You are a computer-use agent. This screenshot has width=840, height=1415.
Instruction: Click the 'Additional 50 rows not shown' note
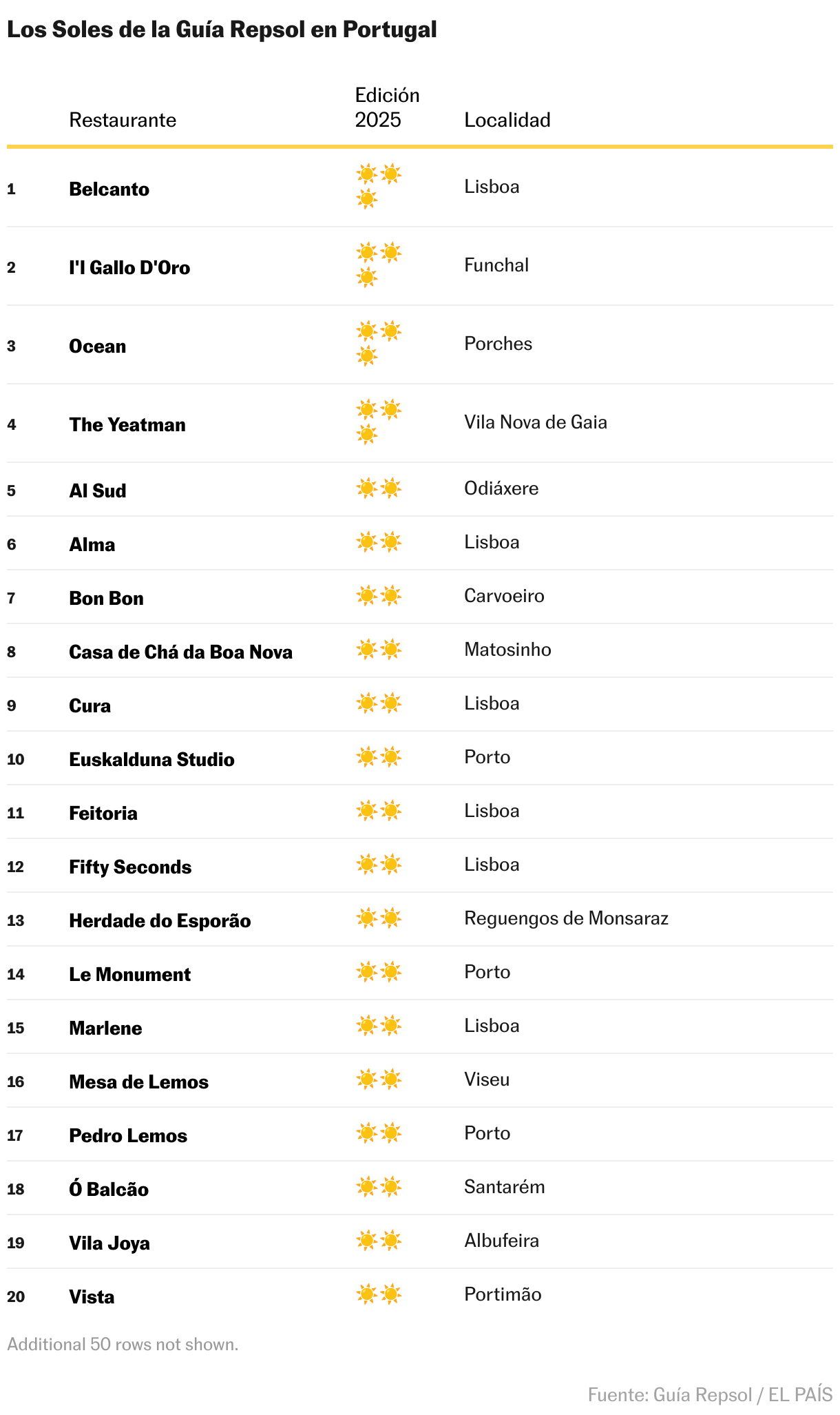click(x=123, y=1344)
